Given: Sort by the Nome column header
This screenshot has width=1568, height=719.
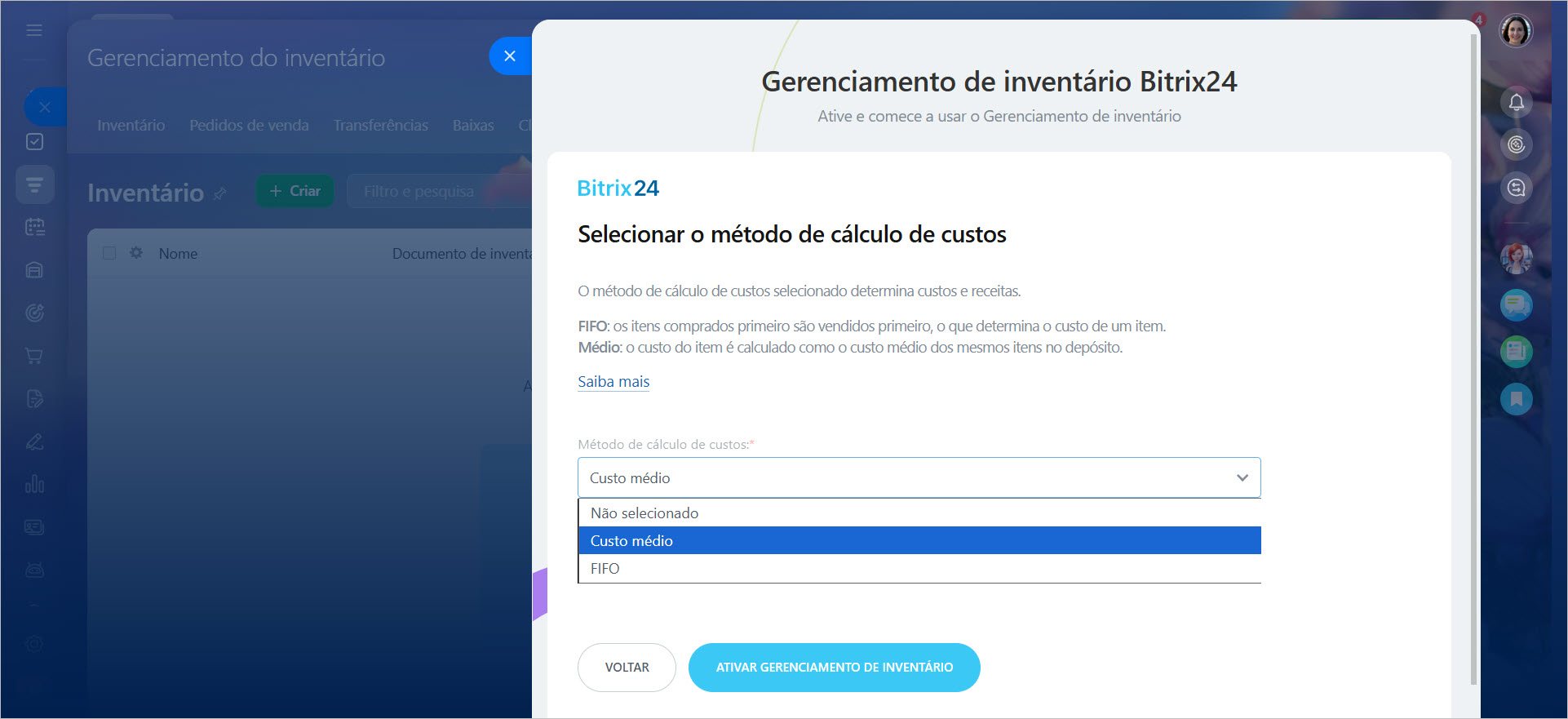Looking at the screenshot, I should point(178,254).
